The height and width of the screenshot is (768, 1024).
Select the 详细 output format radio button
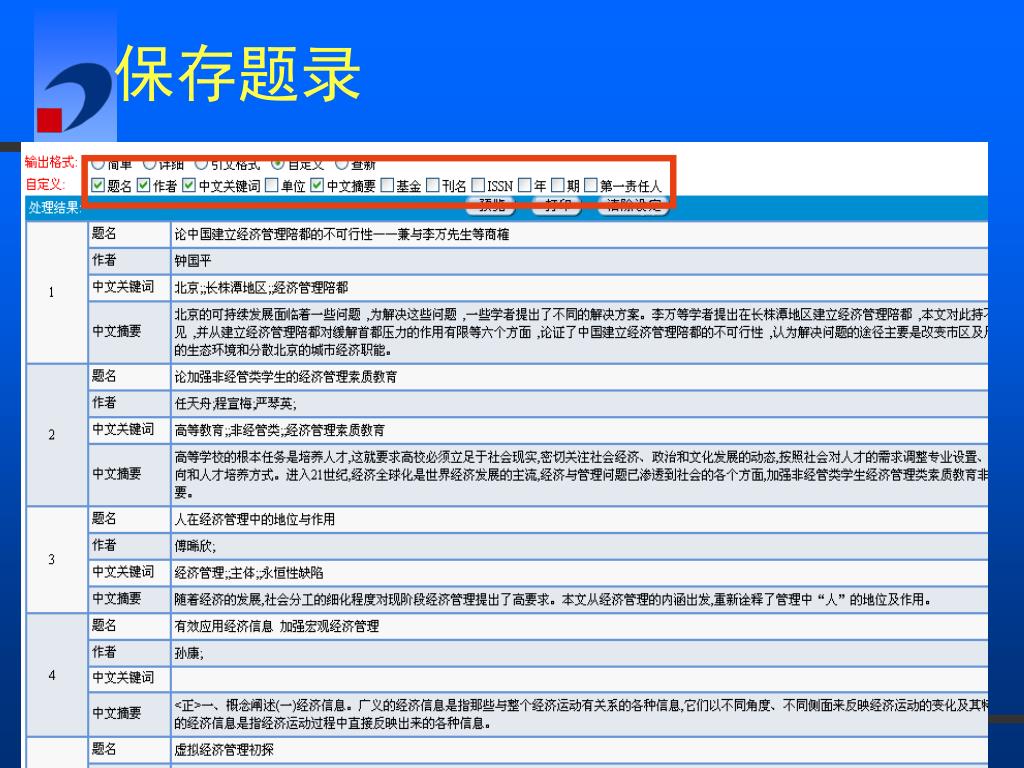(150, 163)
